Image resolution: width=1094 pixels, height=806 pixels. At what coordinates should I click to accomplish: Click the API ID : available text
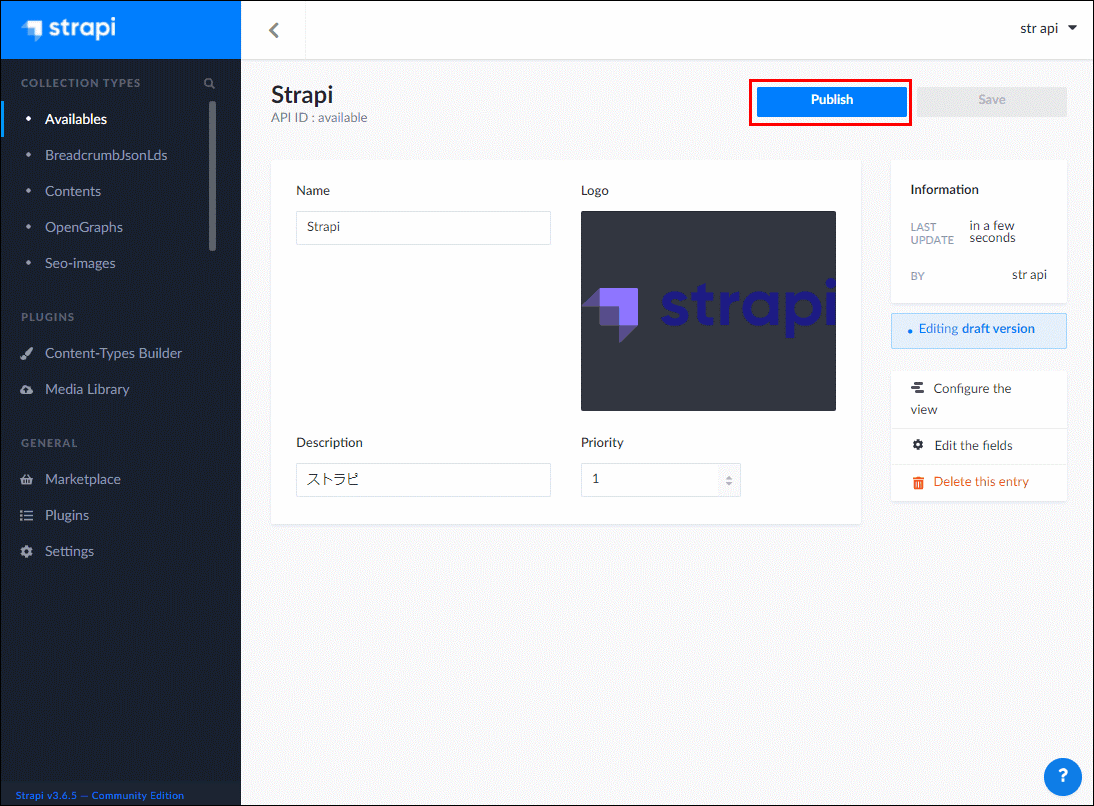(319, 118)
